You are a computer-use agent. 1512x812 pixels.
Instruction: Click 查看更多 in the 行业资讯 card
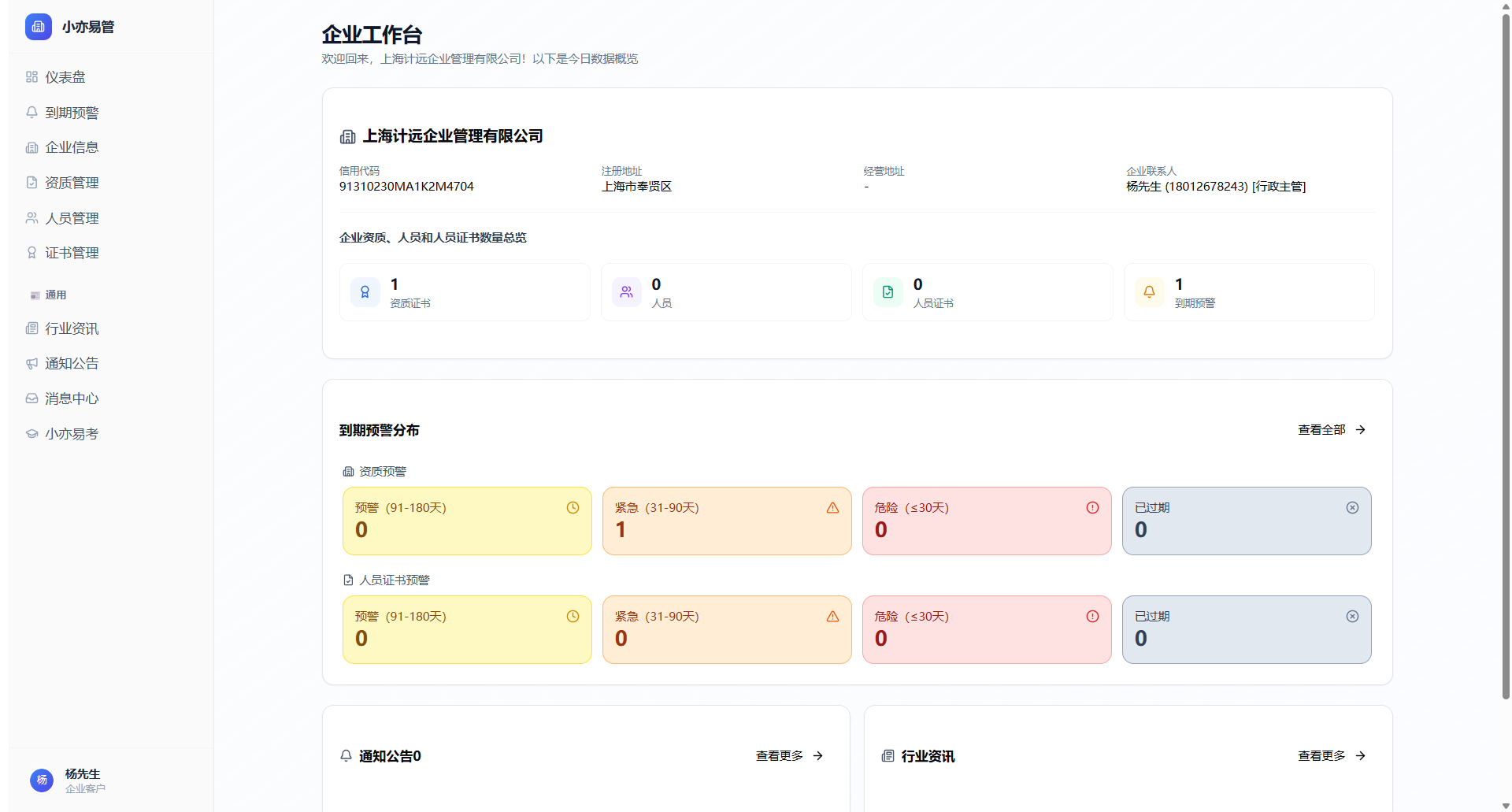1332,756
